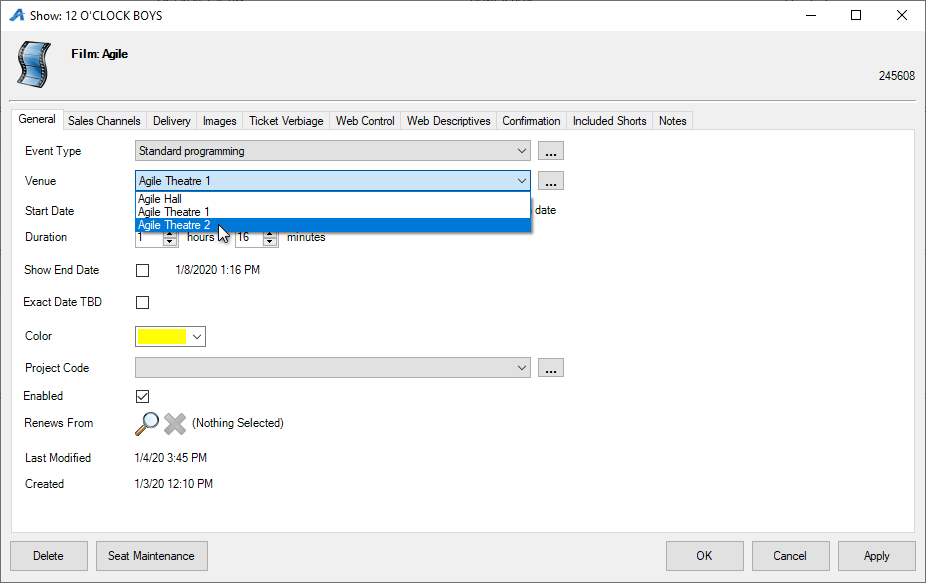Switch to the Confirmation tab

click(531, 120)
